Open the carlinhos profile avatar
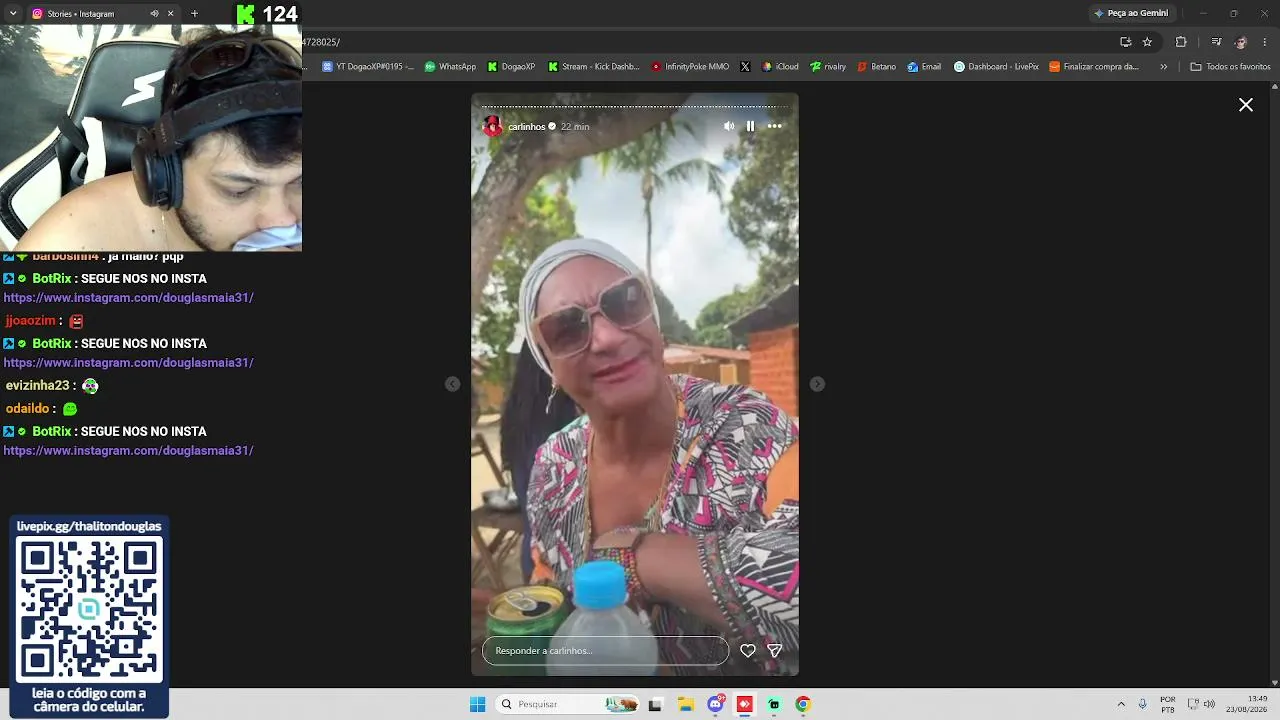 [x=492, y=126]
